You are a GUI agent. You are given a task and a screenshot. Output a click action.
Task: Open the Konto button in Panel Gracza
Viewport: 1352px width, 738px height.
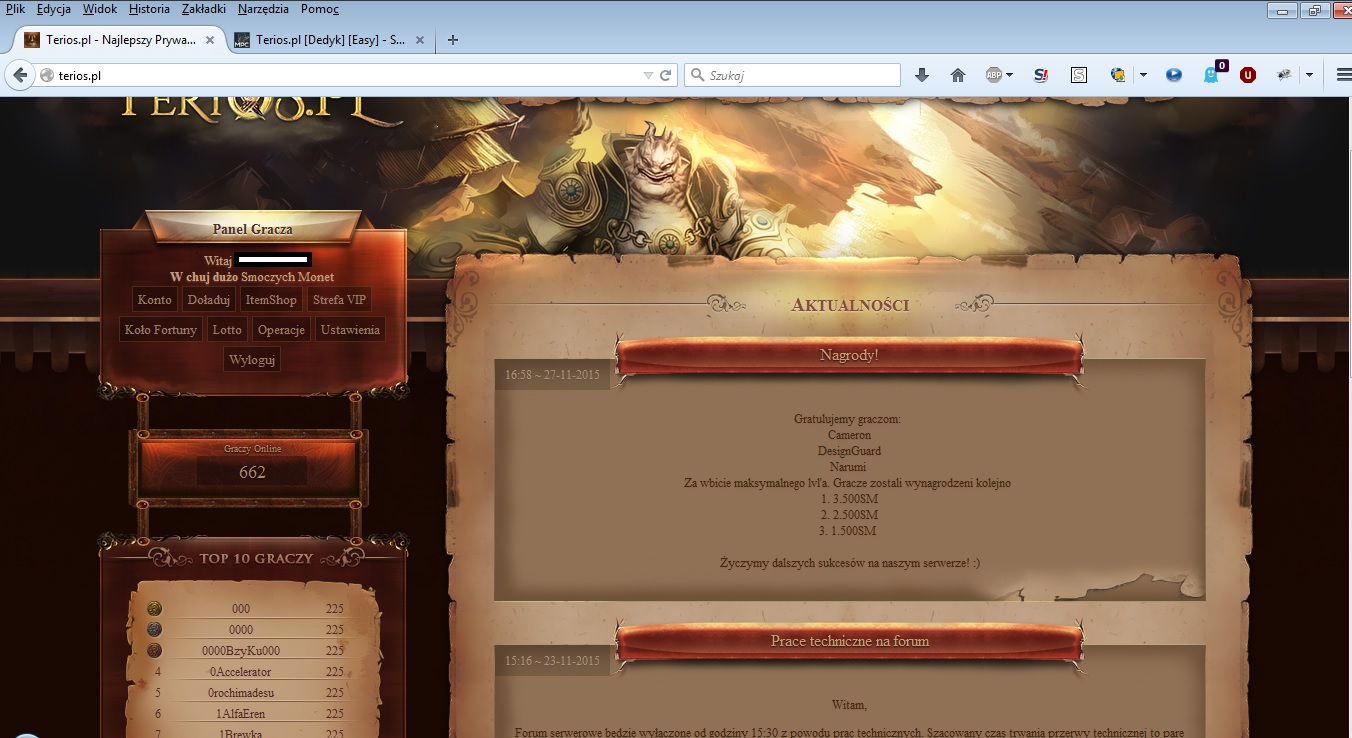point(155,300)
